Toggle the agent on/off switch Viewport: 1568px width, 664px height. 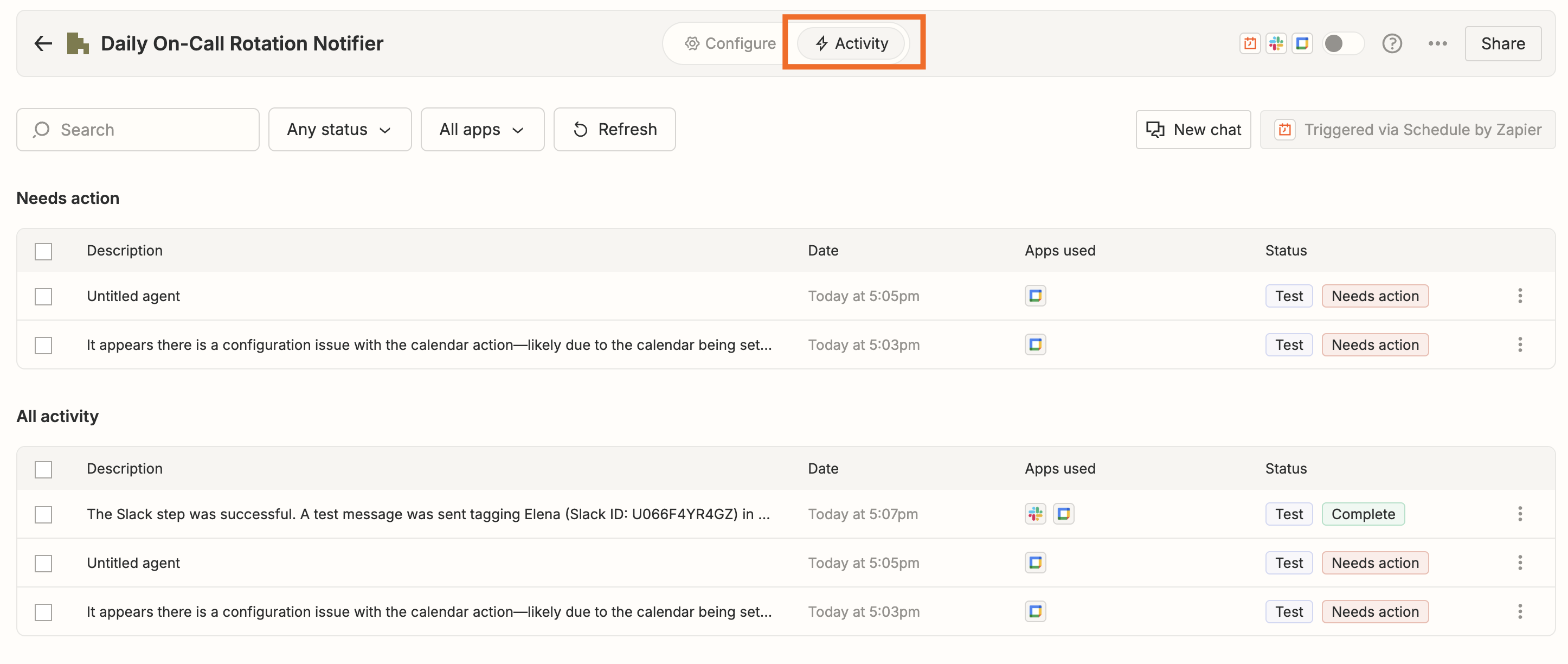click(x=1343, y=43)
